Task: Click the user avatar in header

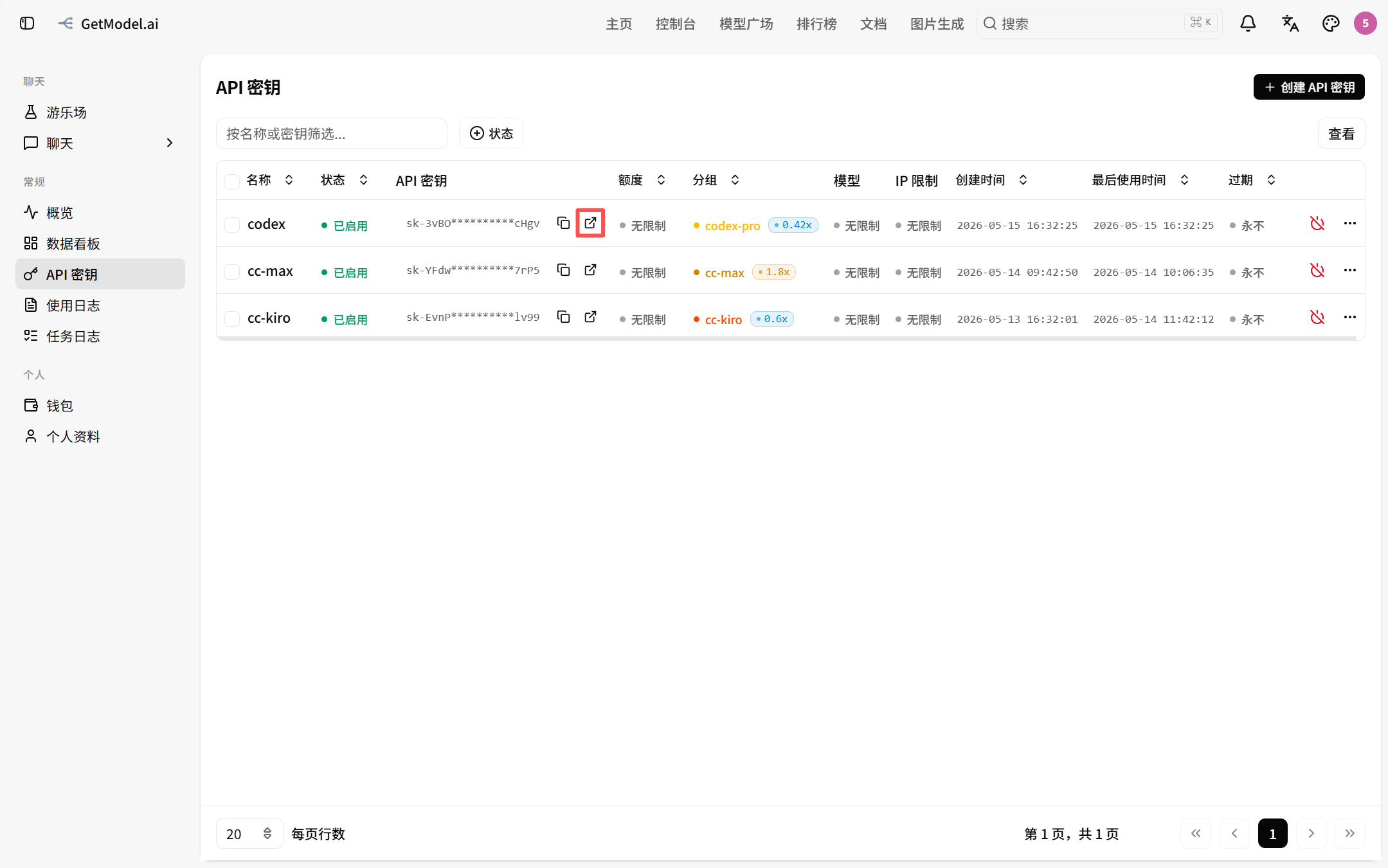Action: [x=1365, y=24]
